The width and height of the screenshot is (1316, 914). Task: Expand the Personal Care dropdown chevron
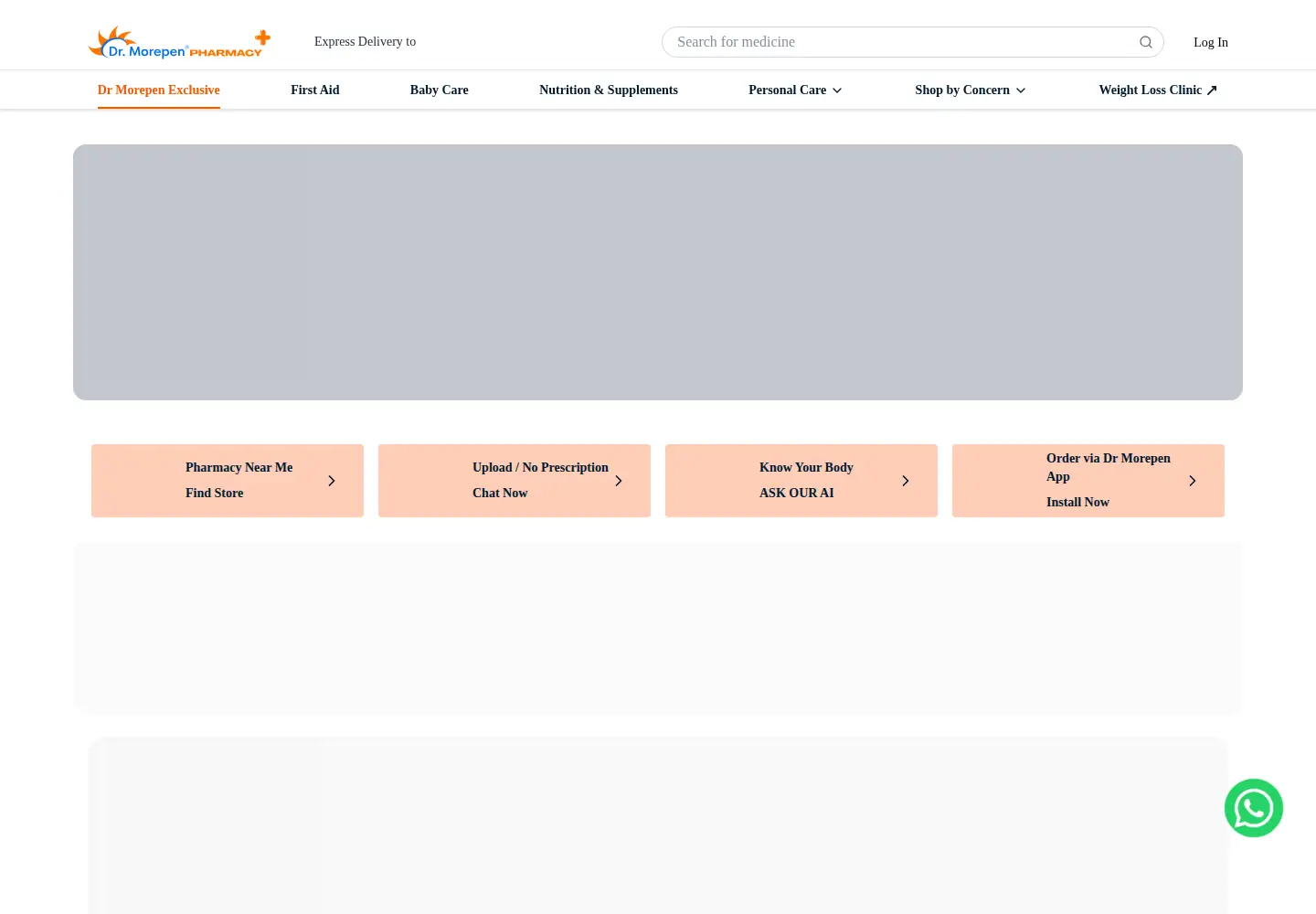coord(837,90)
